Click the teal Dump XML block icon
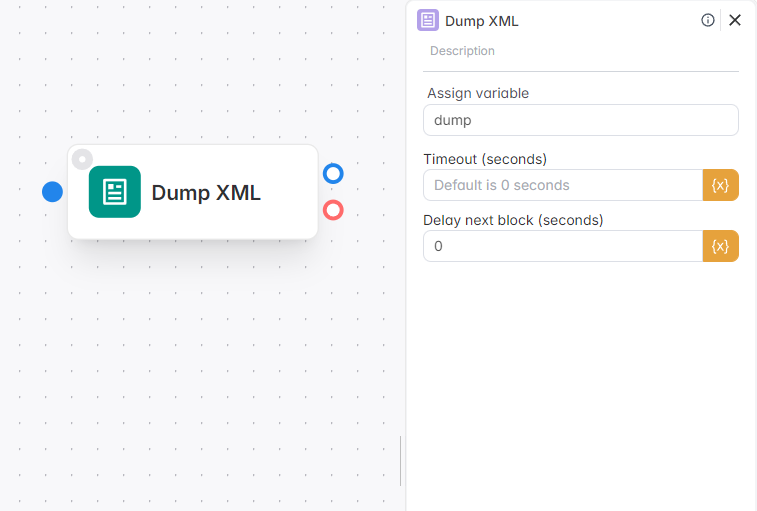The image size is (757, 511). tap(114, 192)
